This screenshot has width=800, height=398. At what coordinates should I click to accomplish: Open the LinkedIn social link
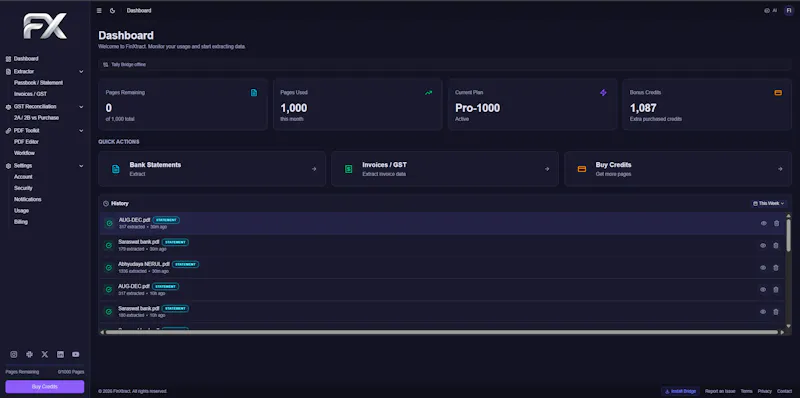(x=60, y=354)
